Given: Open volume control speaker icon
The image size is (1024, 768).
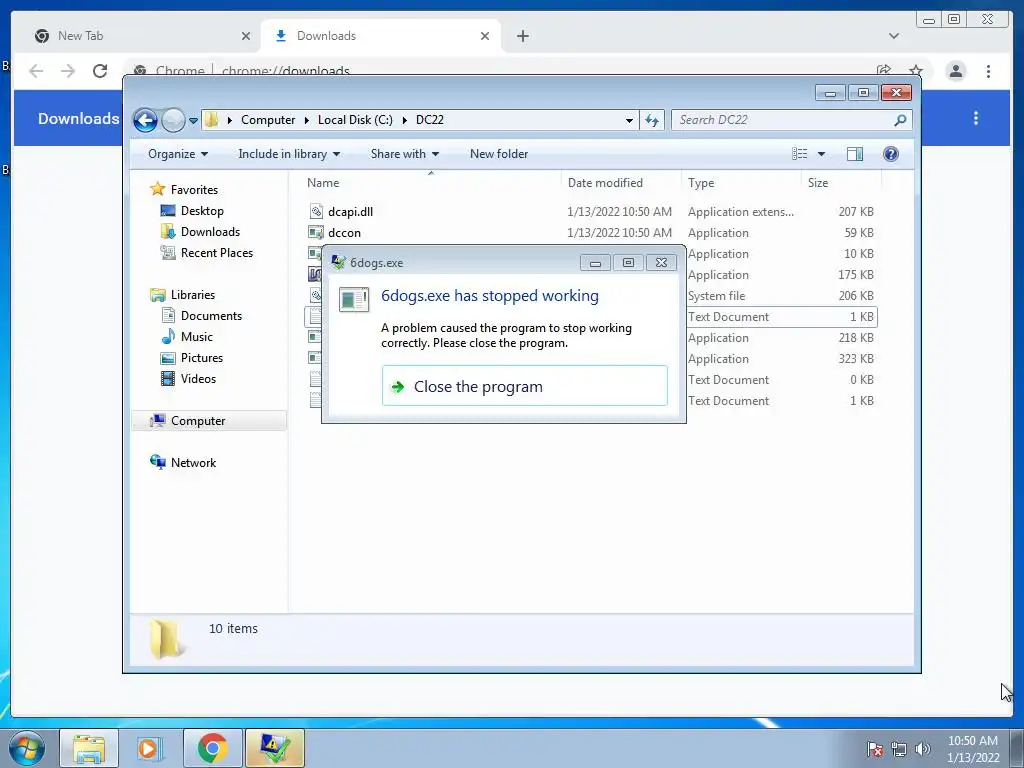Looking at the screenshot, I should pos(923,749).
